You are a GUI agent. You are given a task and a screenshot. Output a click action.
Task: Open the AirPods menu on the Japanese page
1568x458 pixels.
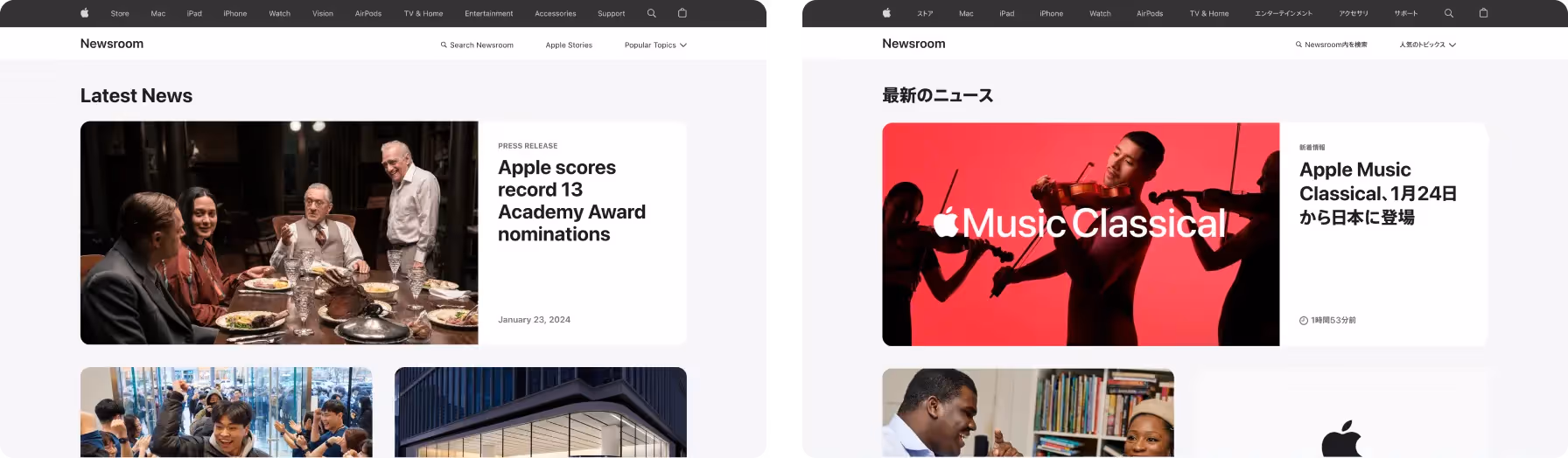click(1150, 14)
